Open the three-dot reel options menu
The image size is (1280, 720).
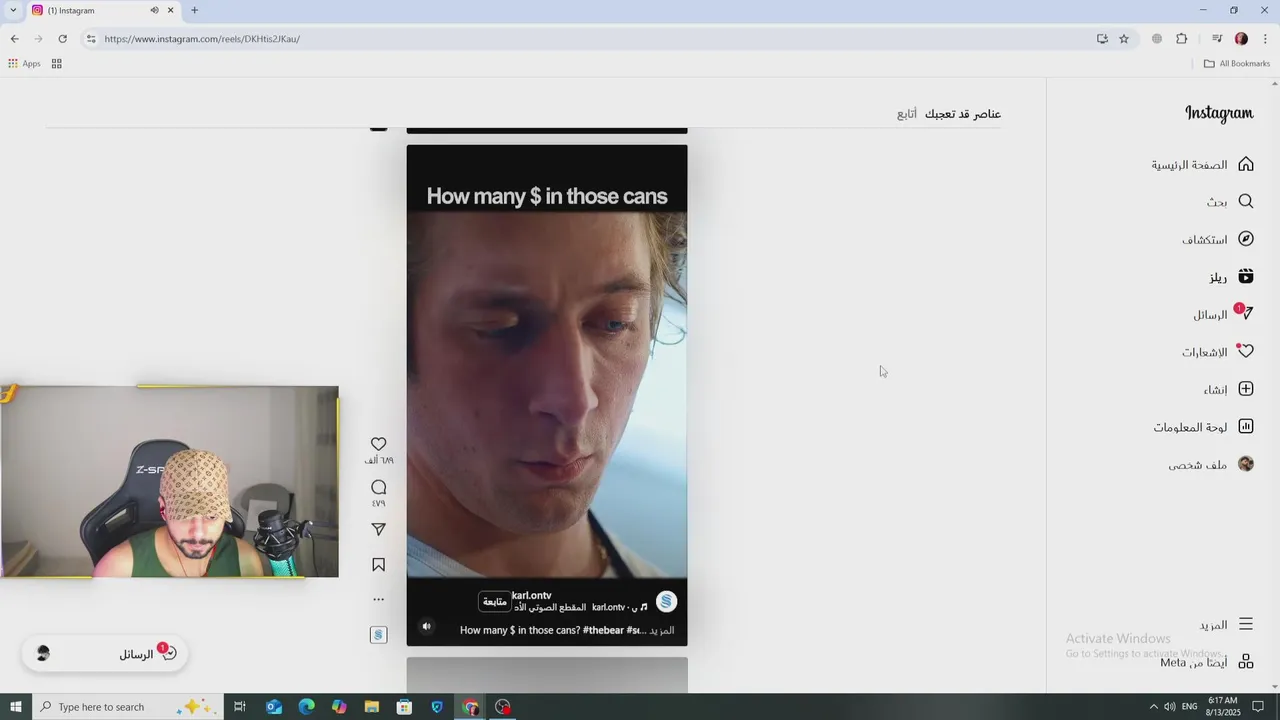point(378,600)
